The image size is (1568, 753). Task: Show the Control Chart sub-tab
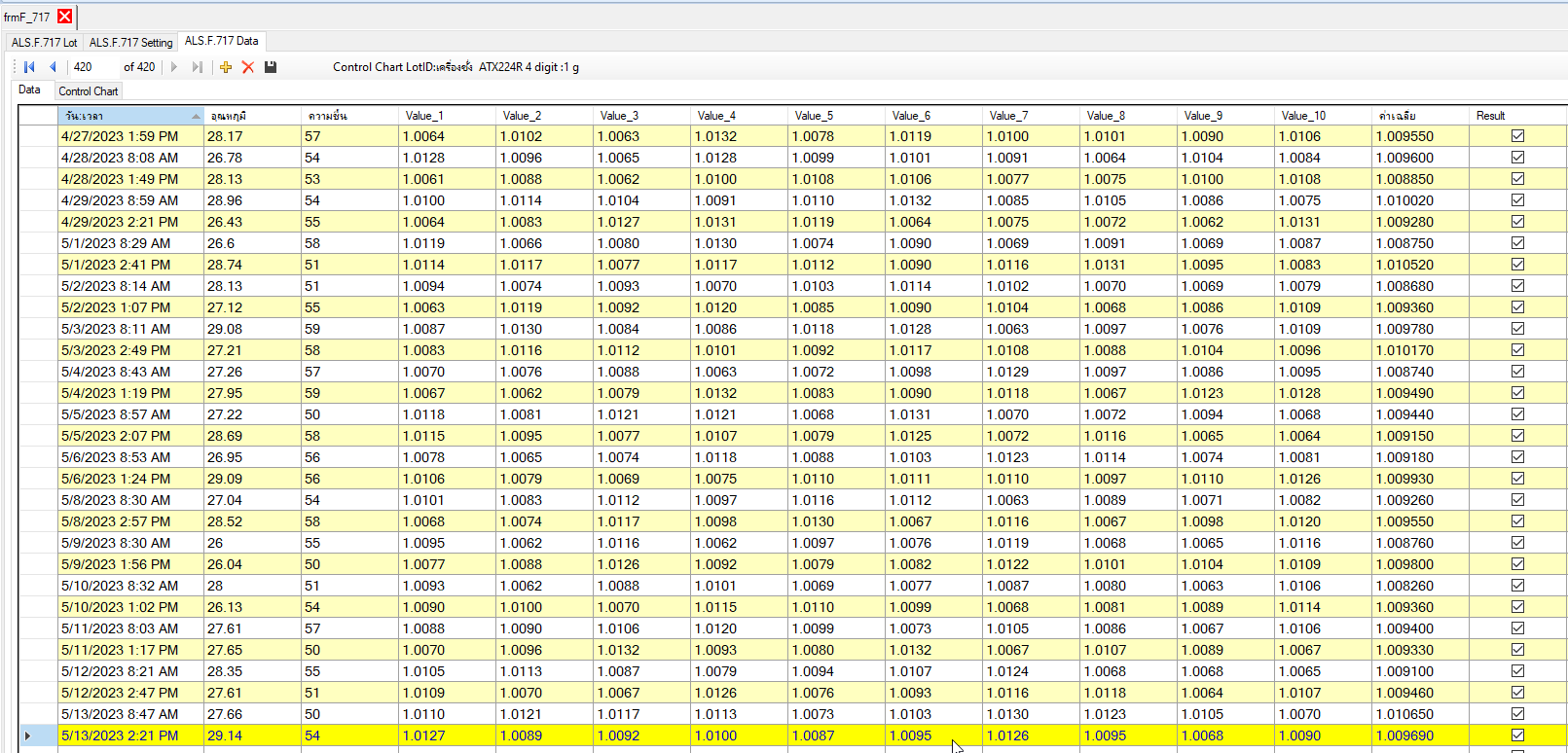click(89, 91)
